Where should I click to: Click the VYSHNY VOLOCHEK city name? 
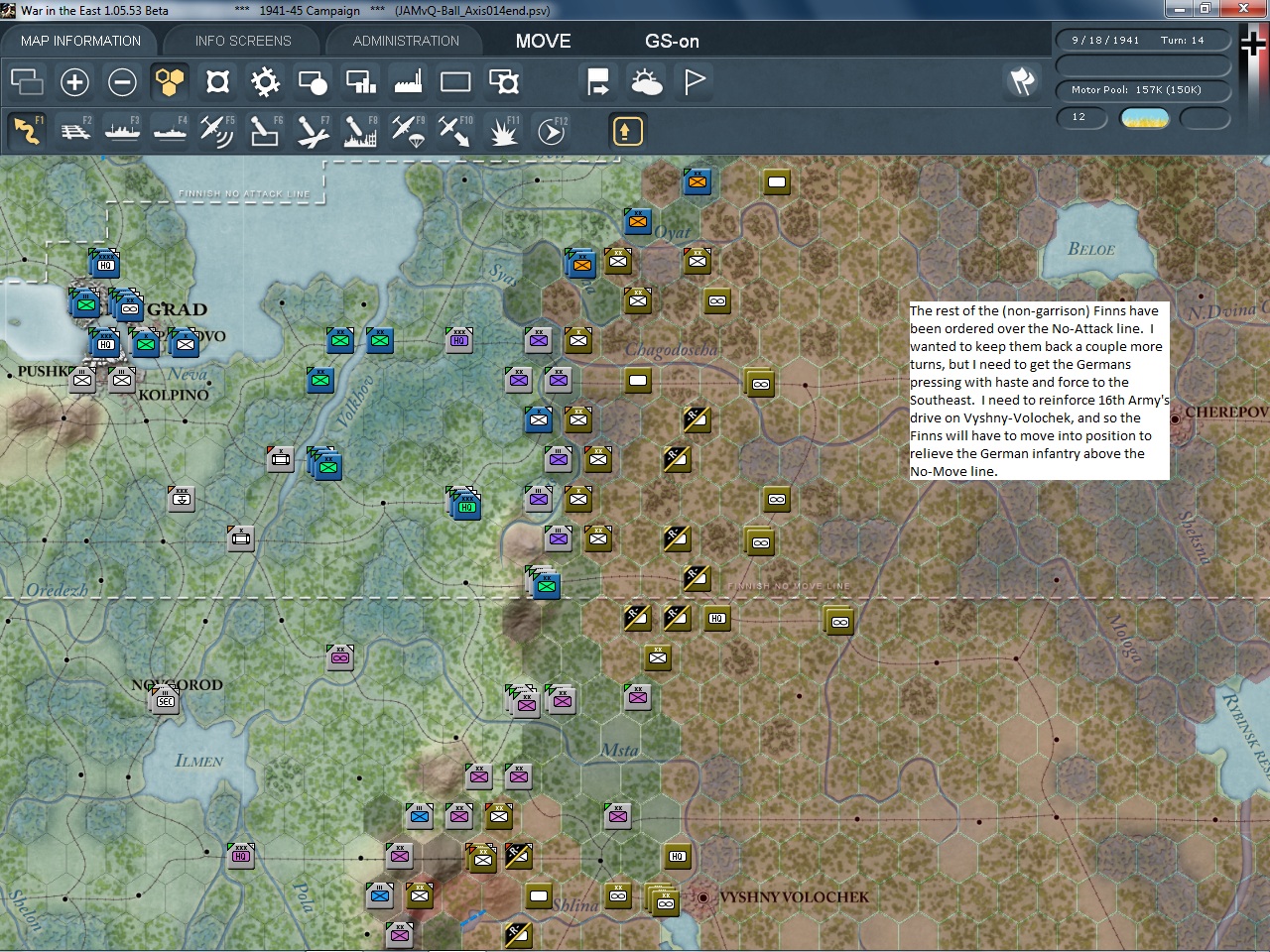click(x=794, y=897)
